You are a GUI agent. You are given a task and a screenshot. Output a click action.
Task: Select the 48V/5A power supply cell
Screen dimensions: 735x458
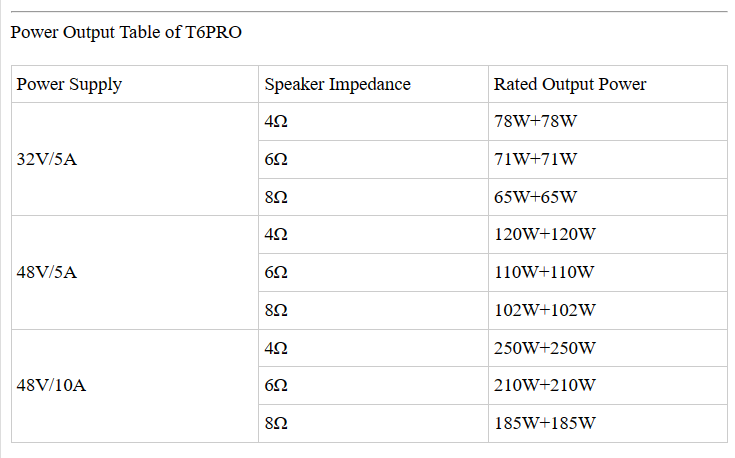tap(47, 272)
